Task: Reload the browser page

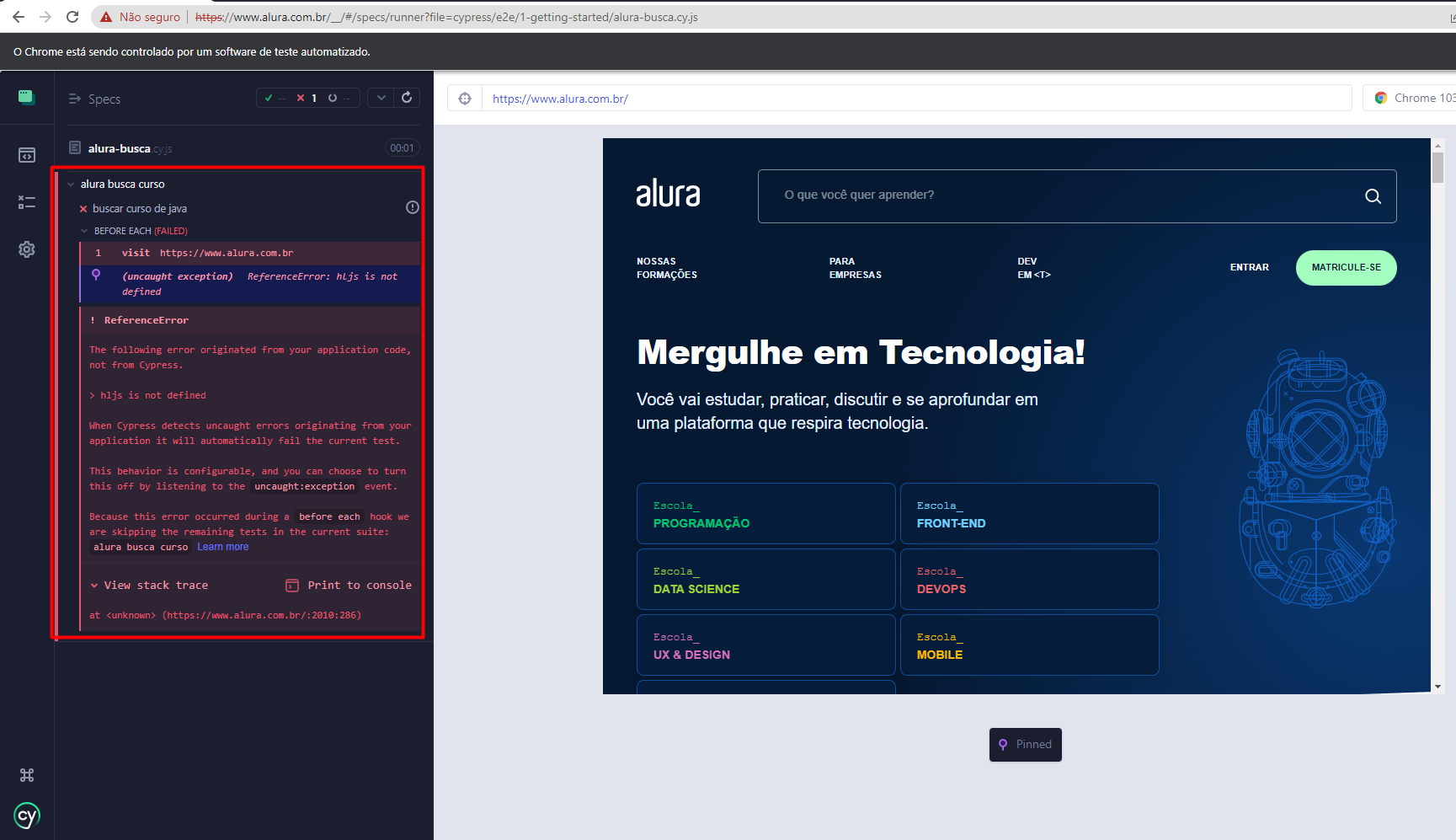Action: tap(72, 17)
